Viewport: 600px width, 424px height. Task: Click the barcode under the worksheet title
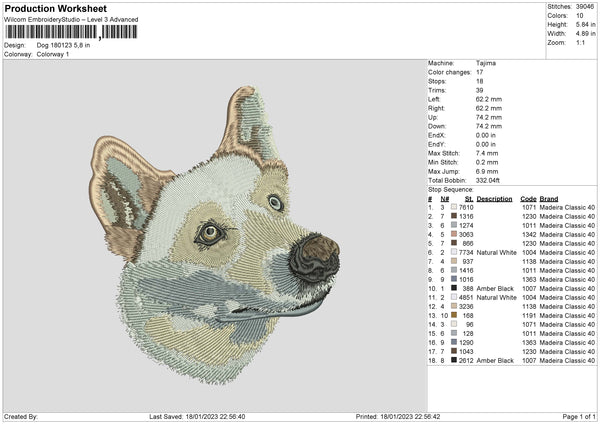pyautogui.click(x=68, y=33)
